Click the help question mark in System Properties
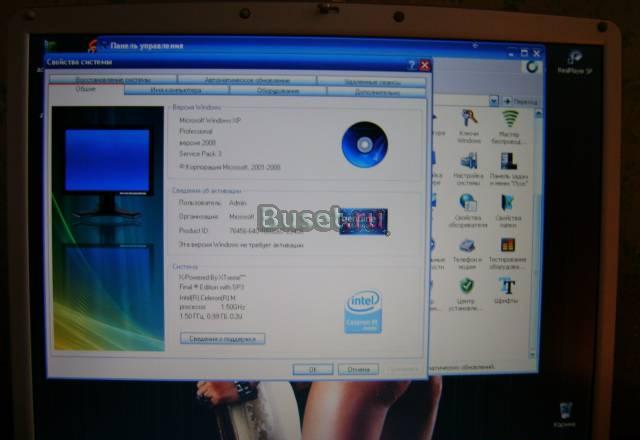 pos(412,65)
